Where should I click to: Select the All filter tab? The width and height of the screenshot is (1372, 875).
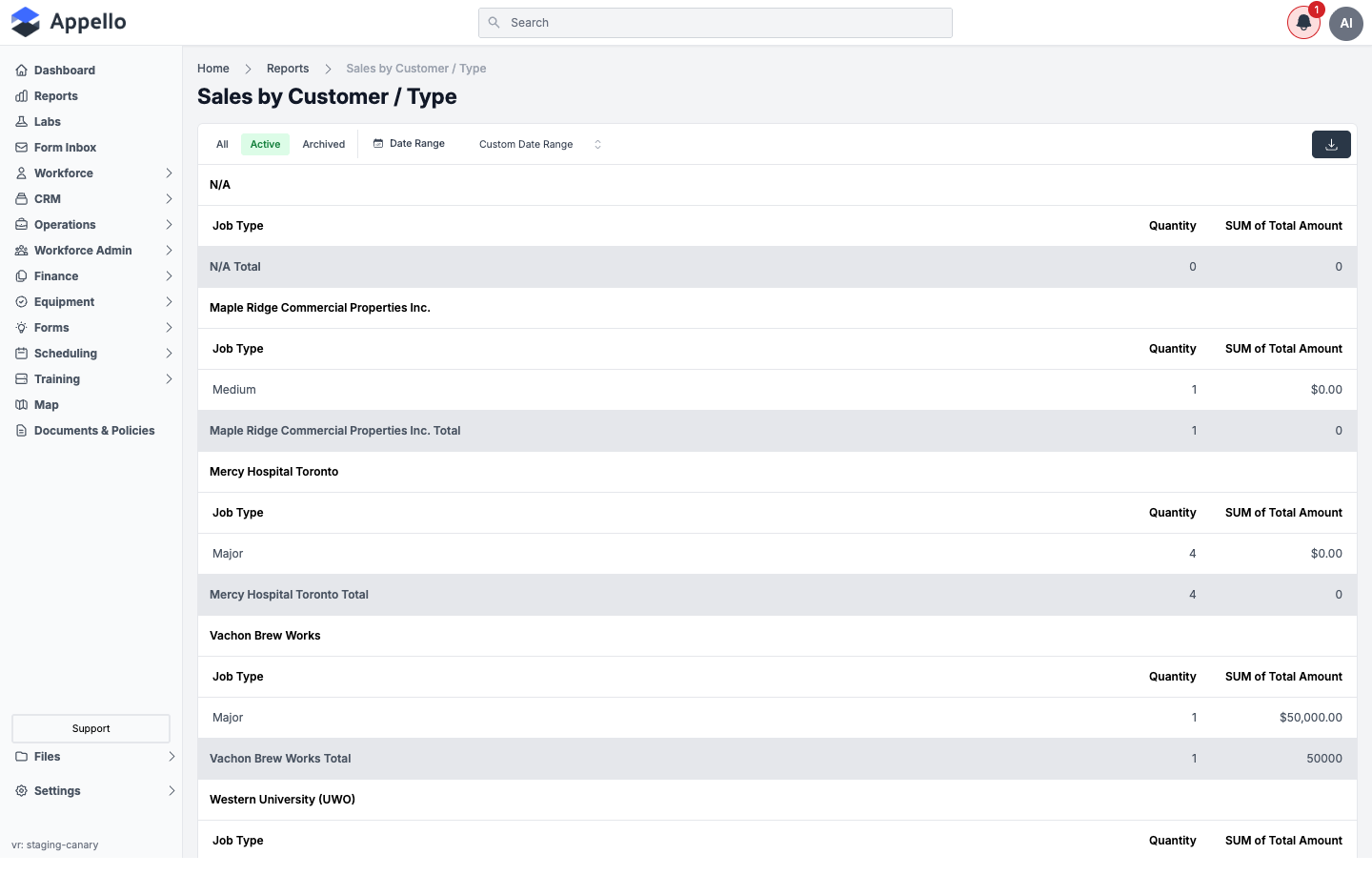click(222, 145)
